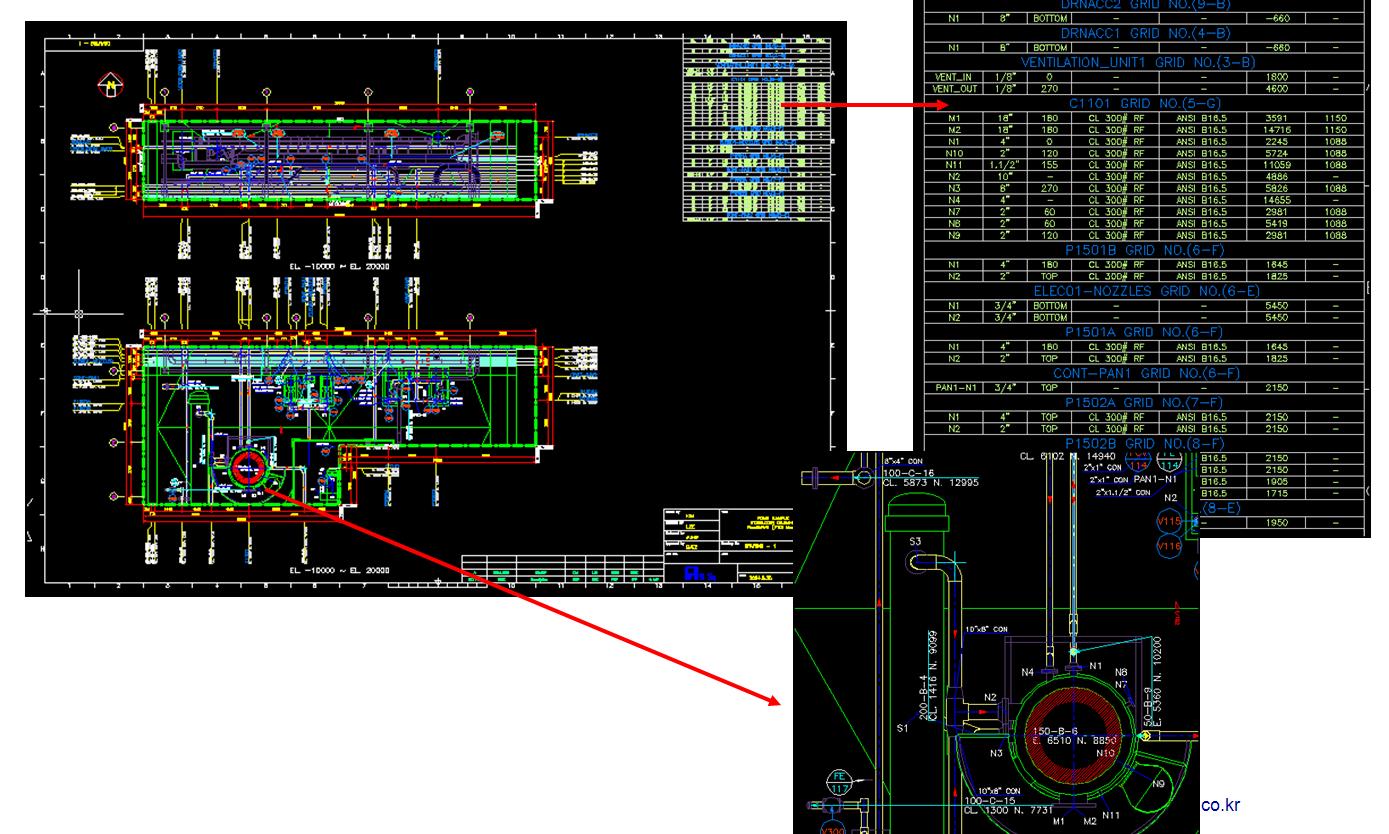Image resolution: width=1389 pixels, height=834 pixels.
Task: Click the 'N9' nozzle label in the detail view
Action: click(1158, 784)
